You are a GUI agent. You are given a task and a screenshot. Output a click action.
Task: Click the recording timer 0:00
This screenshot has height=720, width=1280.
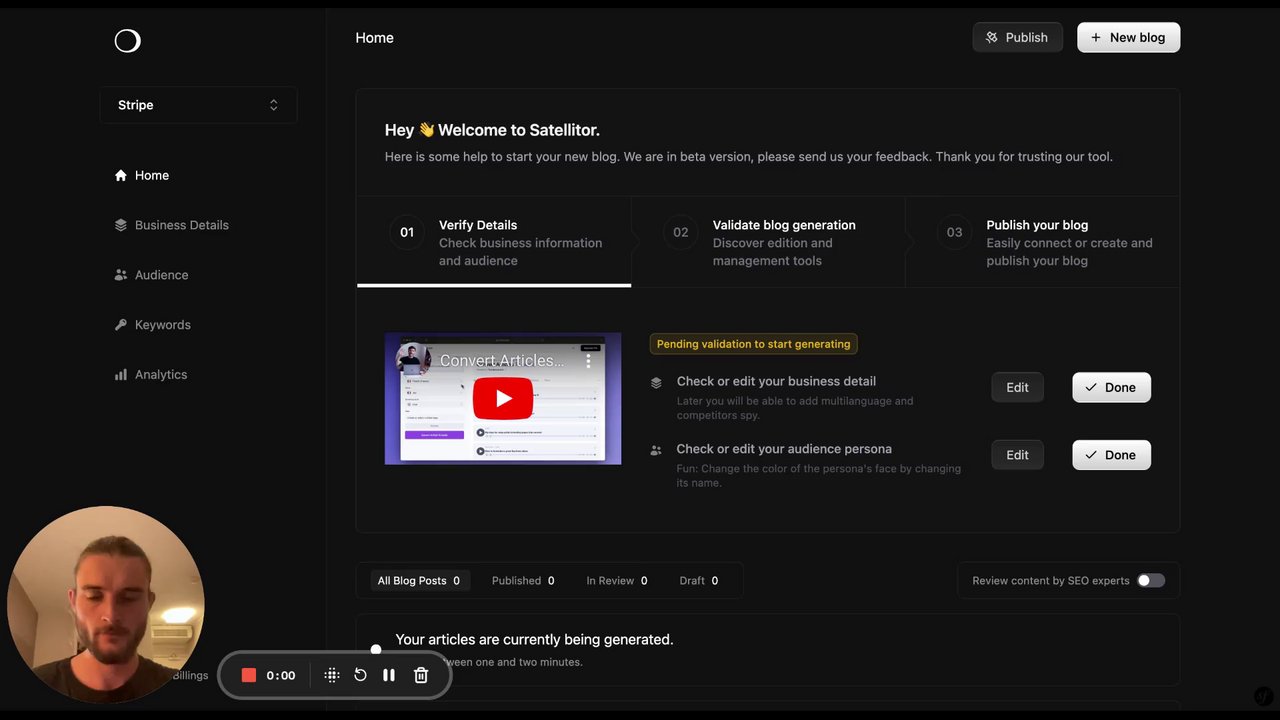coord(281,675)
